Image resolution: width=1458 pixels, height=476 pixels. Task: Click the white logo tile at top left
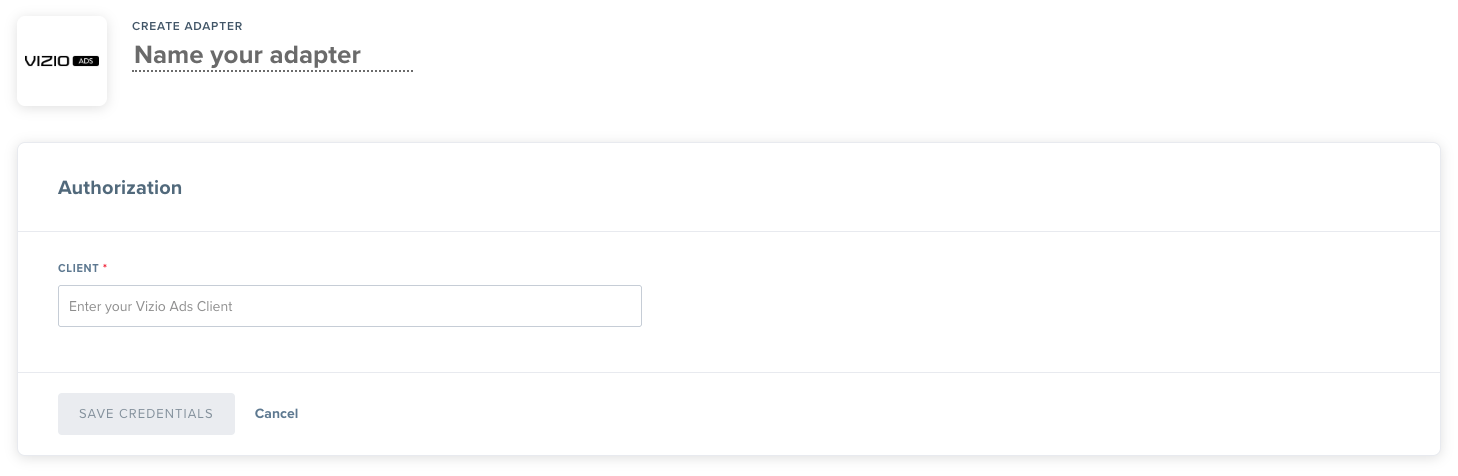pyautogui.click(x=62, y=61)
